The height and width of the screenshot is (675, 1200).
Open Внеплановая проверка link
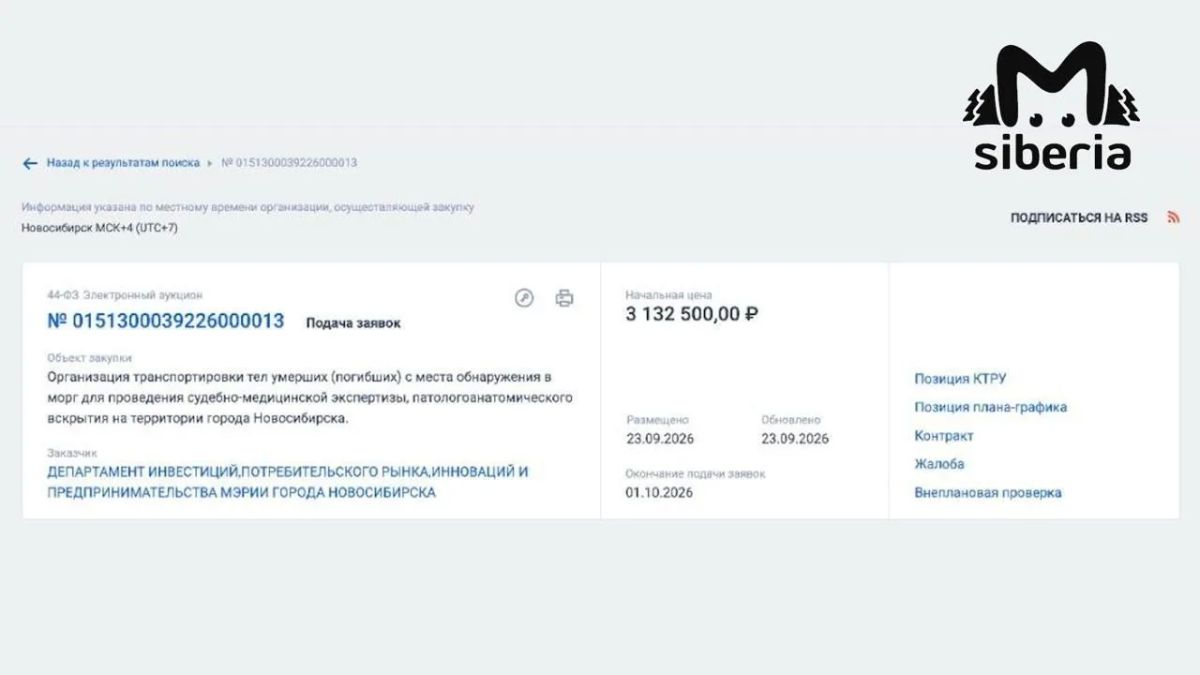(987, 493)
